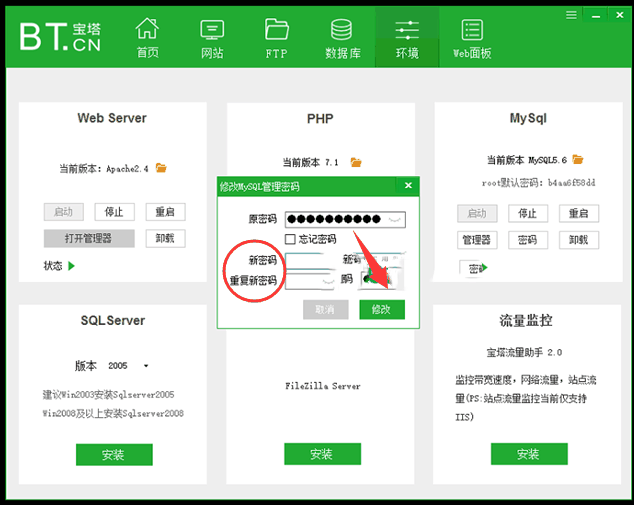Open the MySql 管理器 button
Image resolution: width=634 pixels, height=505 pixels.
pyautogui.click(x=477, y=240)
